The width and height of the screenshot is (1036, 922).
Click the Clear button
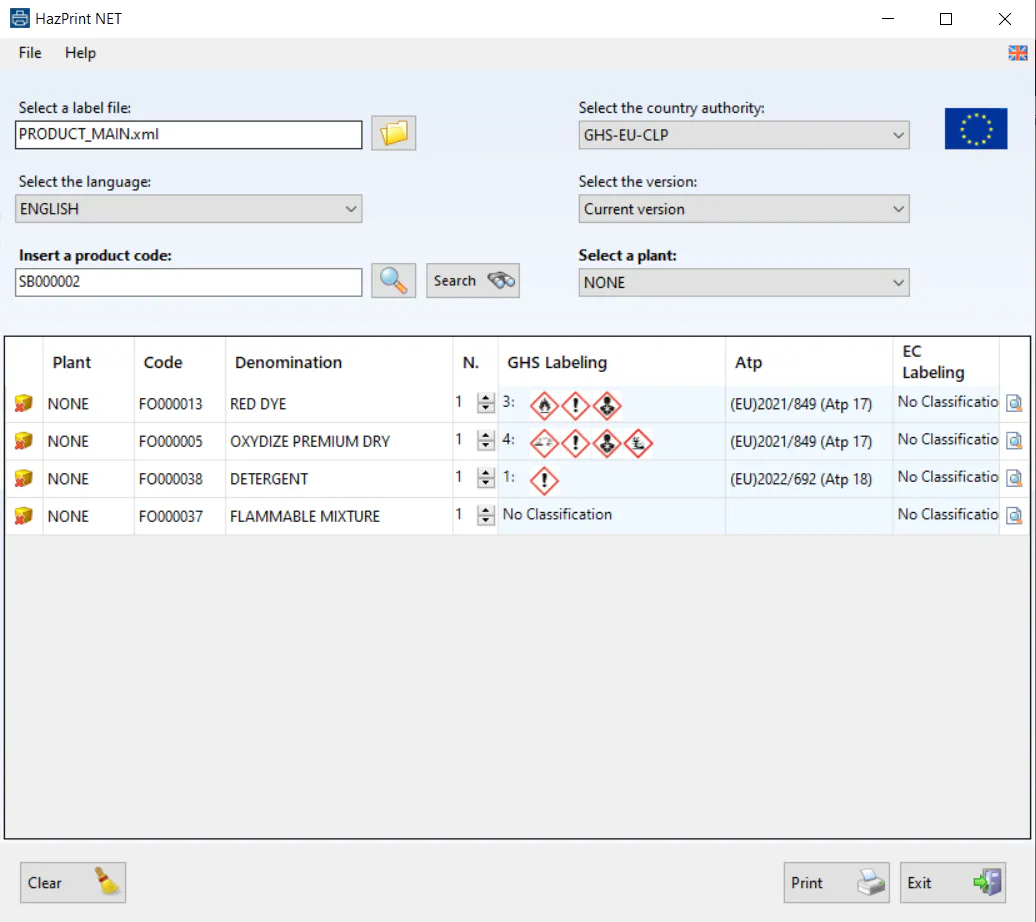73,882
